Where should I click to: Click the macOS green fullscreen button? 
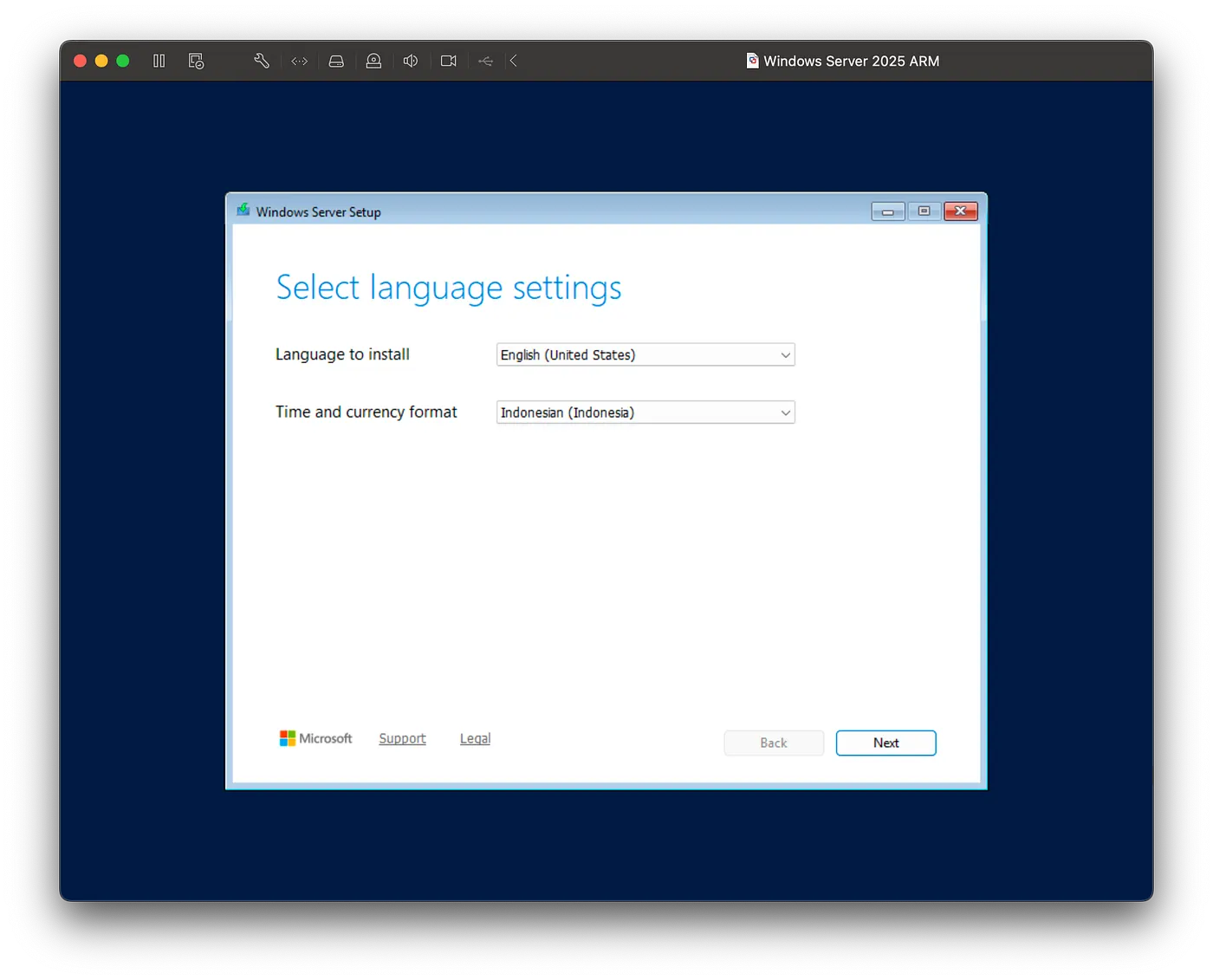tap(123, 61)
